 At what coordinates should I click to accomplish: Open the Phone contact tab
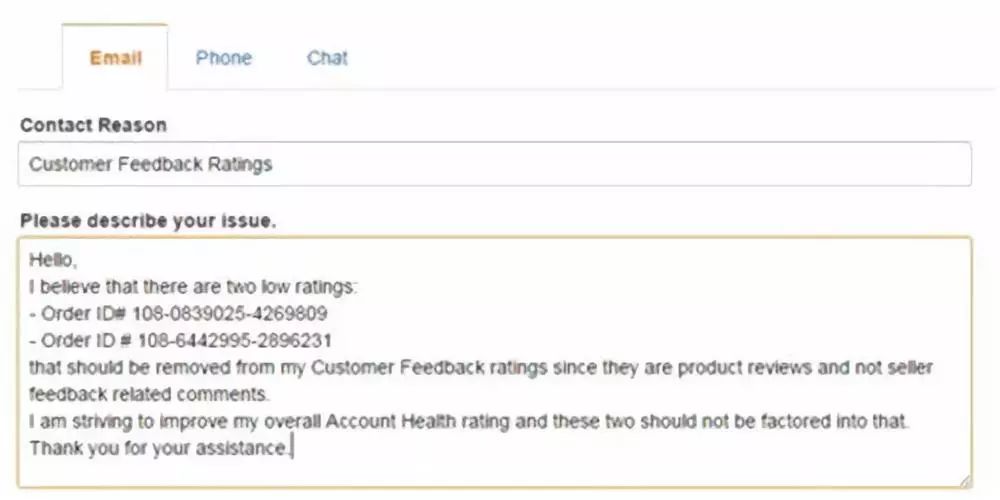point(223,58)
